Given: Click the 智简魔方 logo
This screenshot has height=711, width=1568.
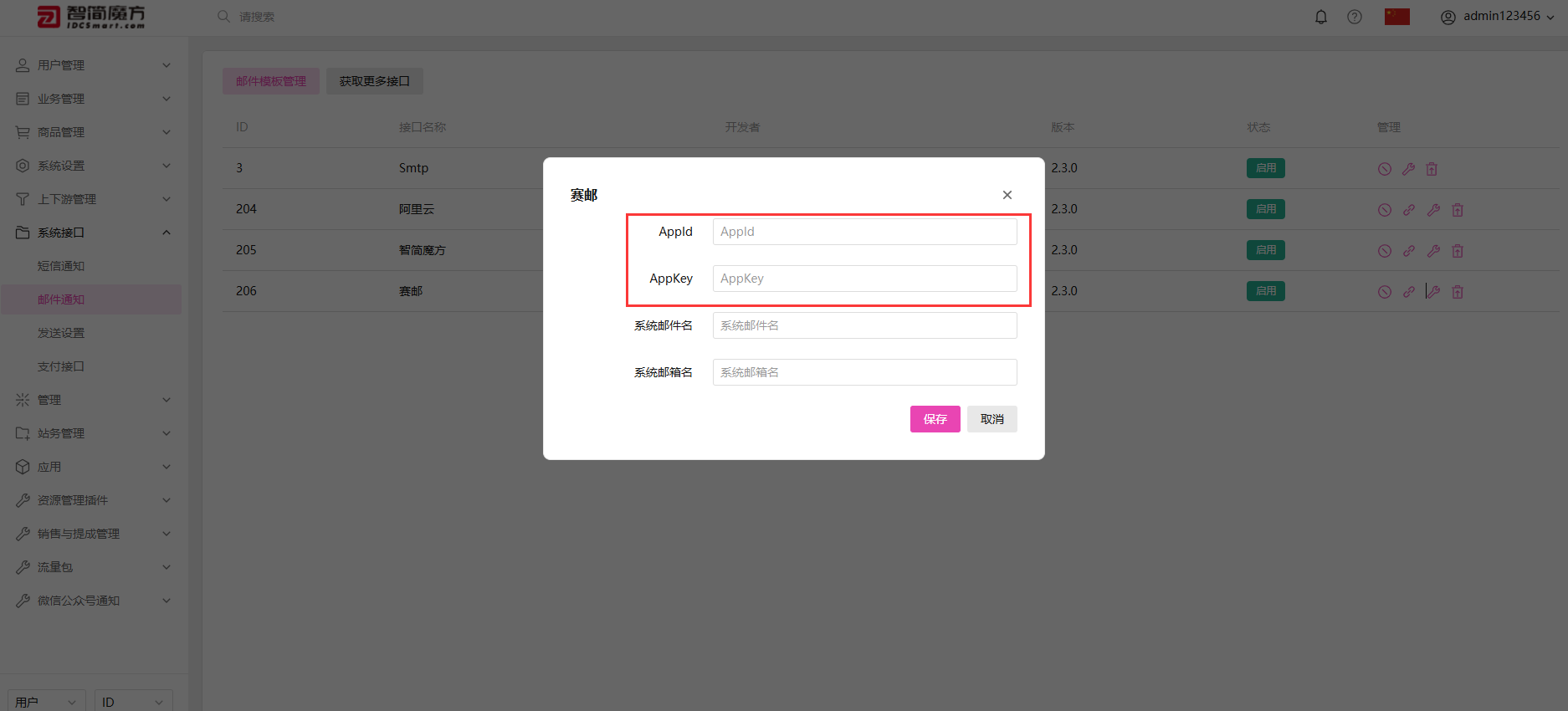Looking at the screenshot, I should coord(91,17).
